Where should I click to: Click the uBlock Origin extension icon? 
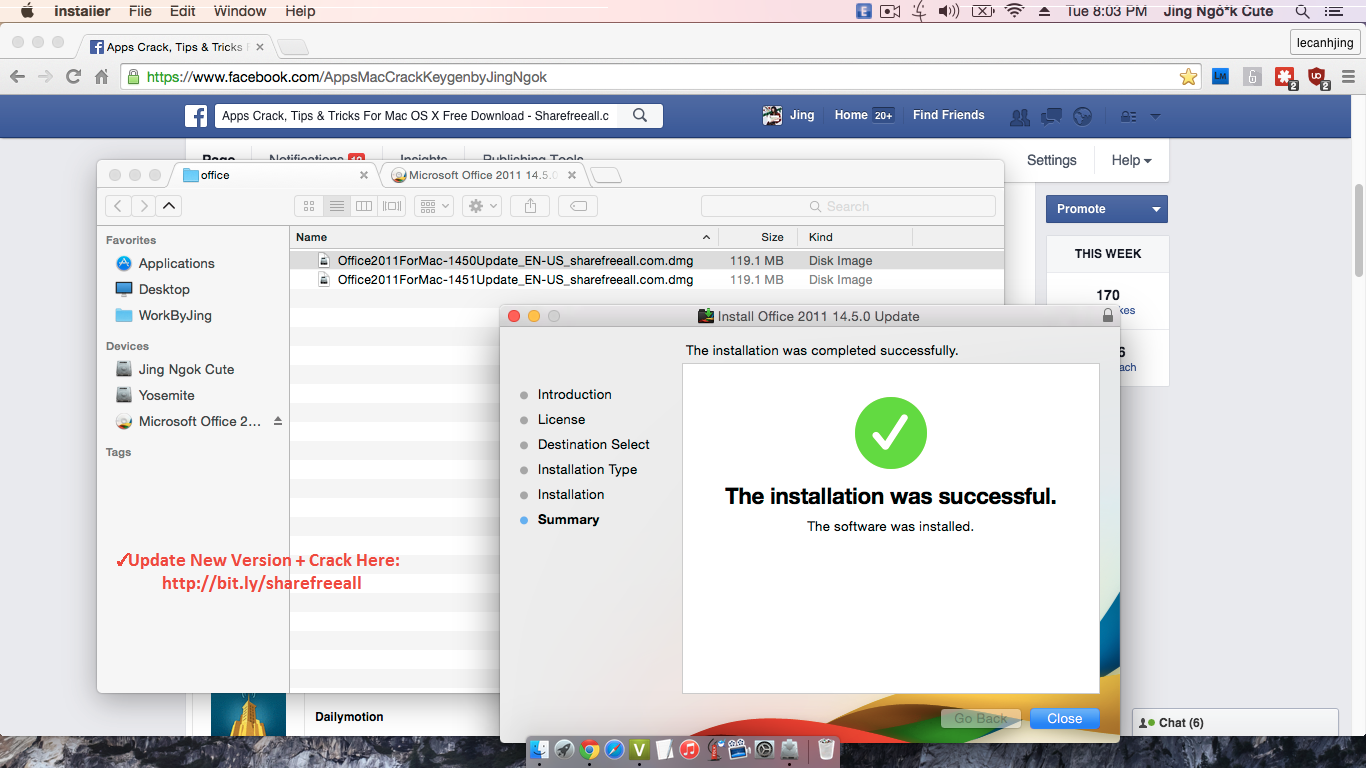coord(1317,77)
